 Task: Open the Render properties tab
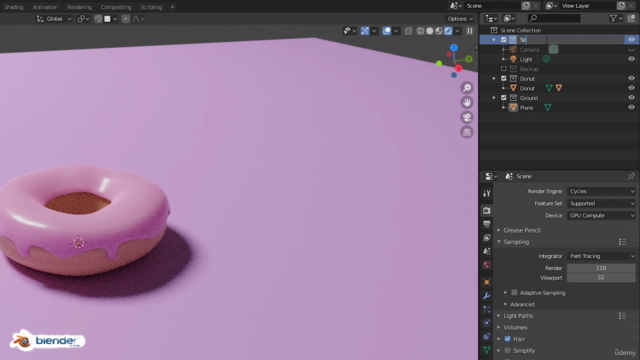[x=487, y=211]
